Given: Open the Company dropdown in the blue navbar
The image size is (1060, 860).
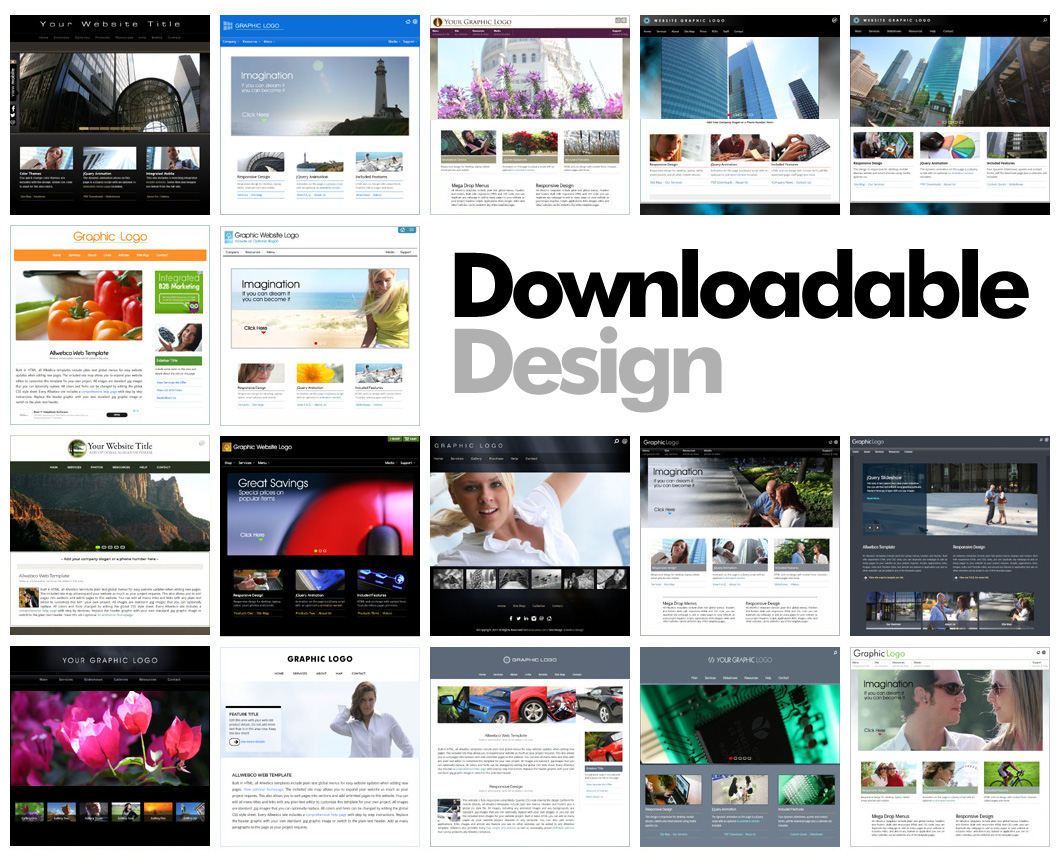Looking at the screenshot, I should (229, 41).
